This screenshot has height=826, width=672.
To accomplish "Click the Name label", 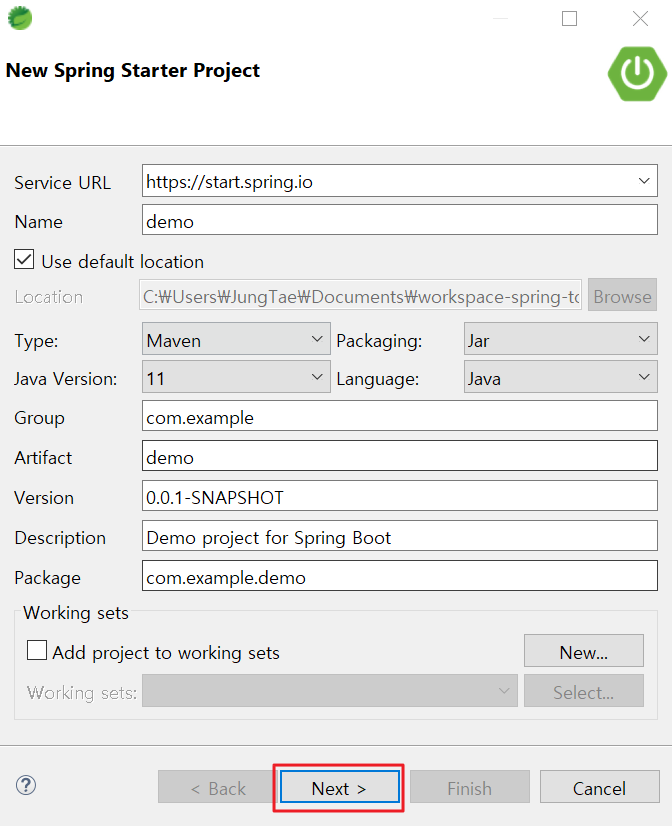I will 38,222.
